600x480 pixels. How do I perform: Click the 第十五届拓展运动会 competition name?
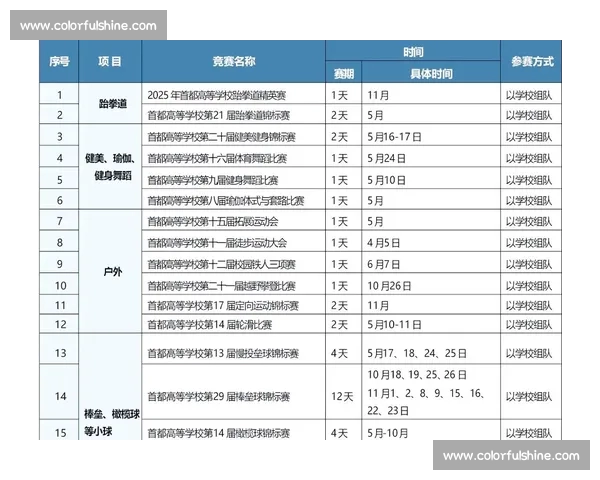pos(213,222)
